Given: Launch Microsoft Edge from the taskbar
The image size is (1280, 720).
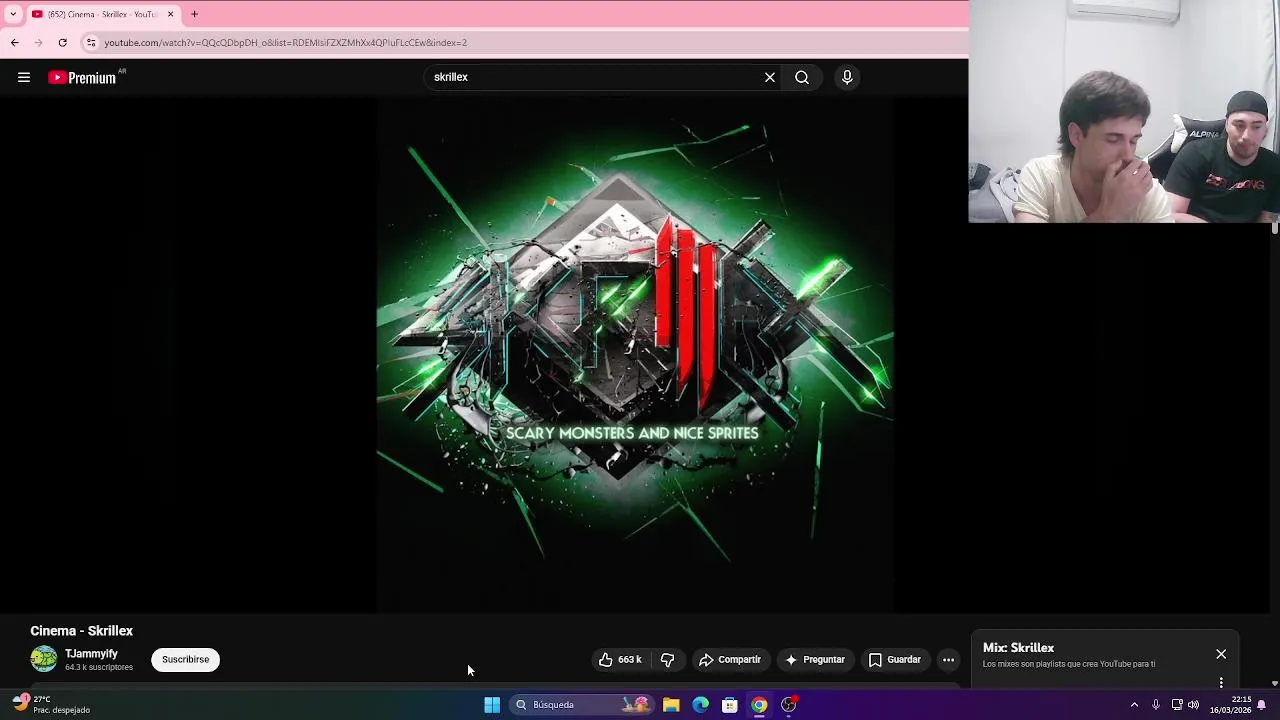Looking at the screenshot, I should (700, 705).
